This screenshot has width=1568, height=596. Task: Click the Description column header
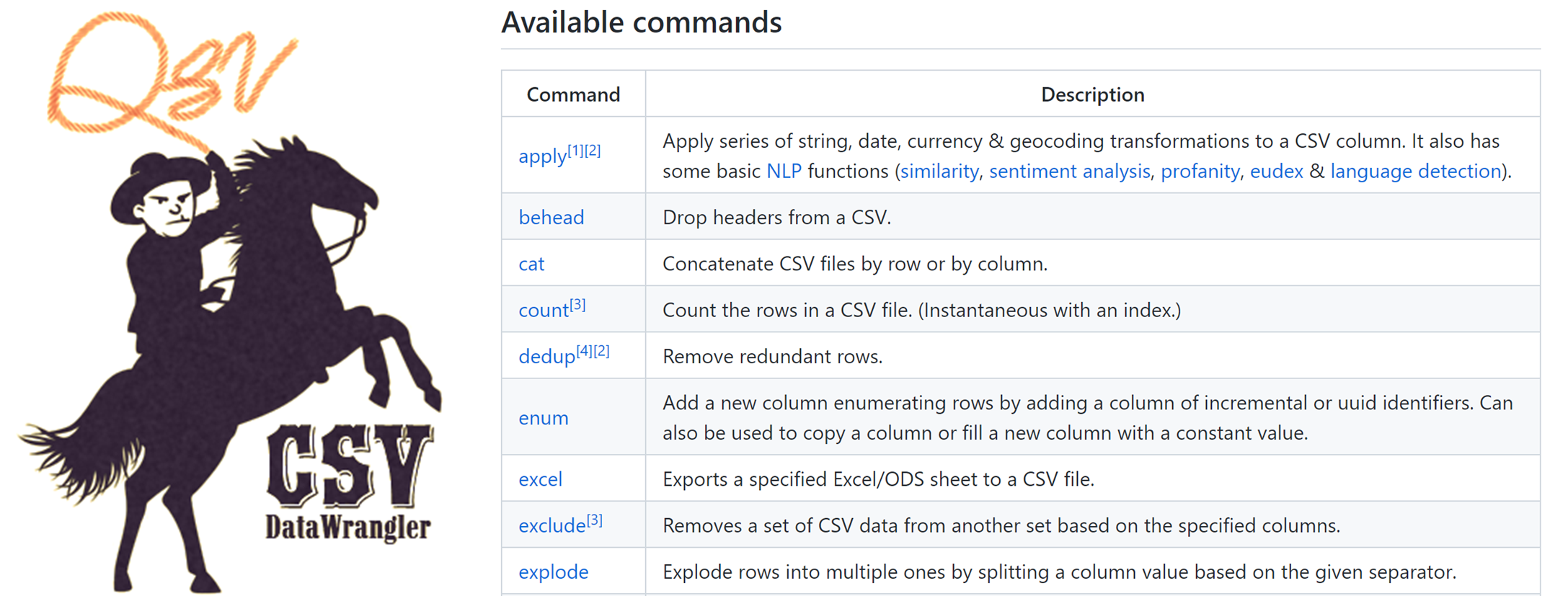coord(1093,94)
